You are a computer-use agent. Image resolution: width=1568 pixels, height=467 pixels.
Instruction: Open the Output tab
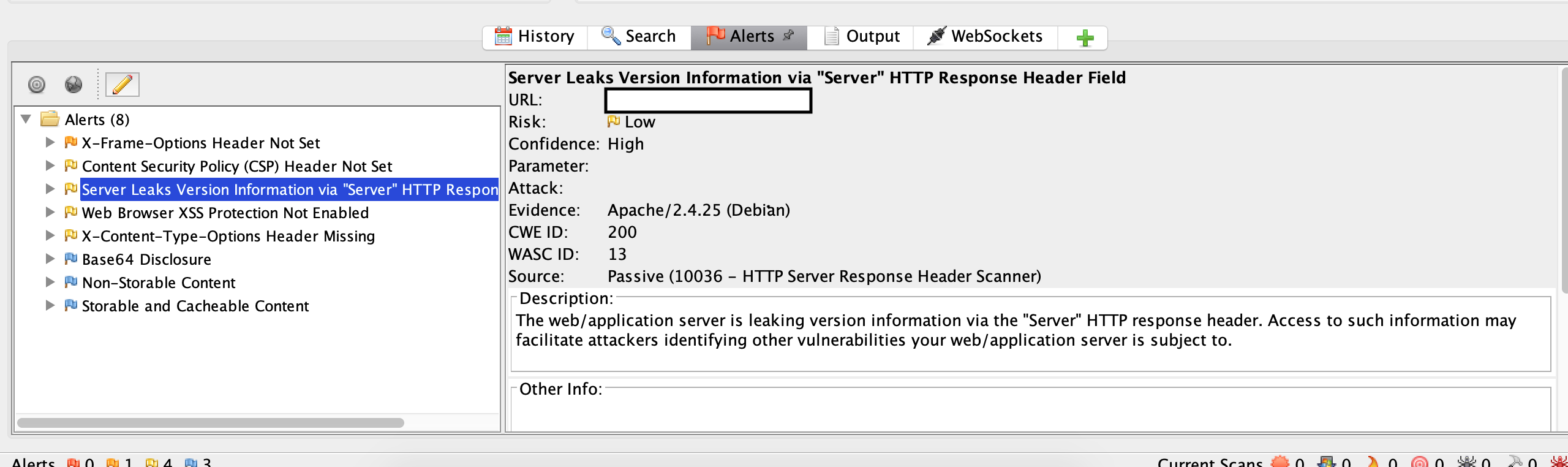click(x=861, y=37)
